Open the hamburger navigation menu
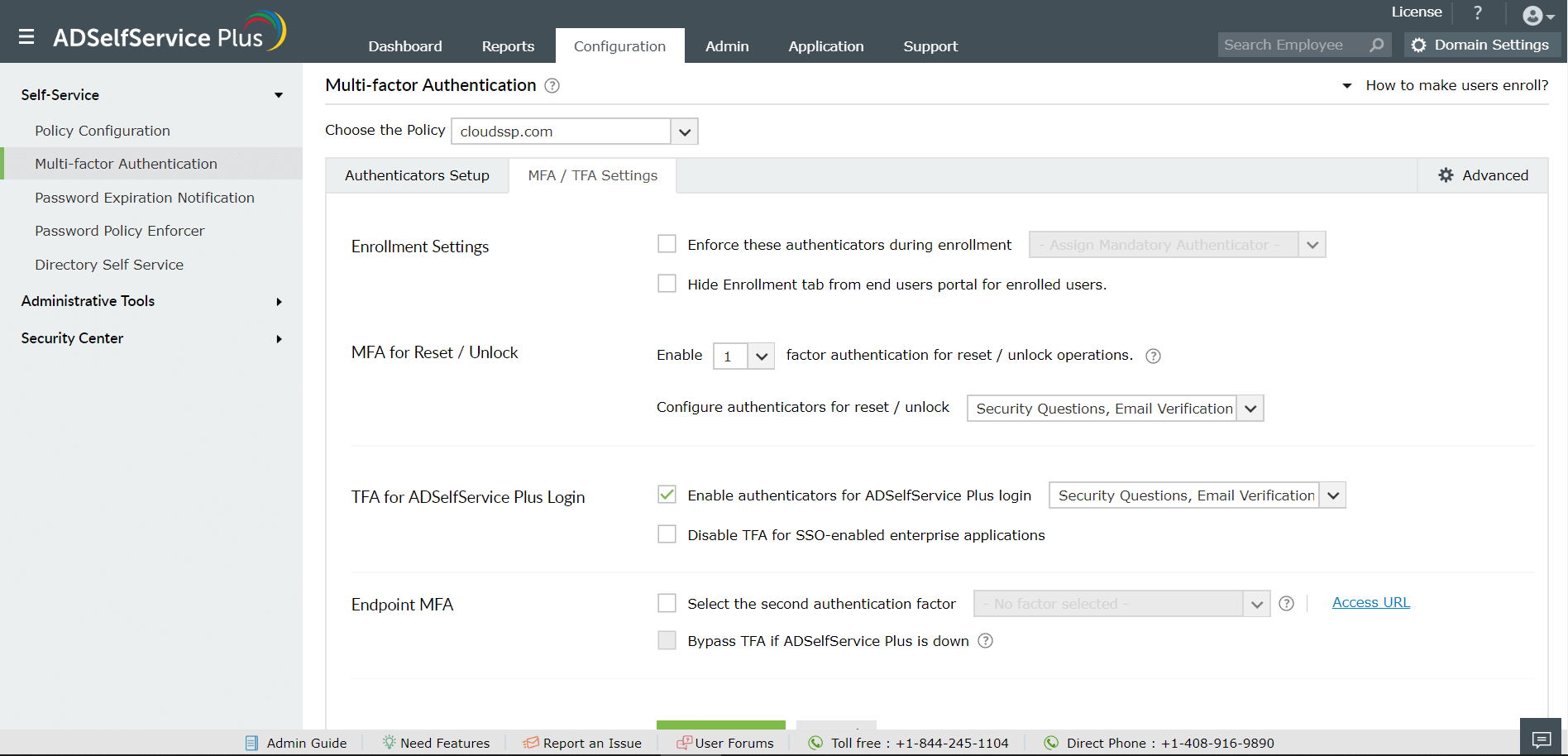Image resolution: width=1568 pixels, height=756 pixels. (26, 37)
